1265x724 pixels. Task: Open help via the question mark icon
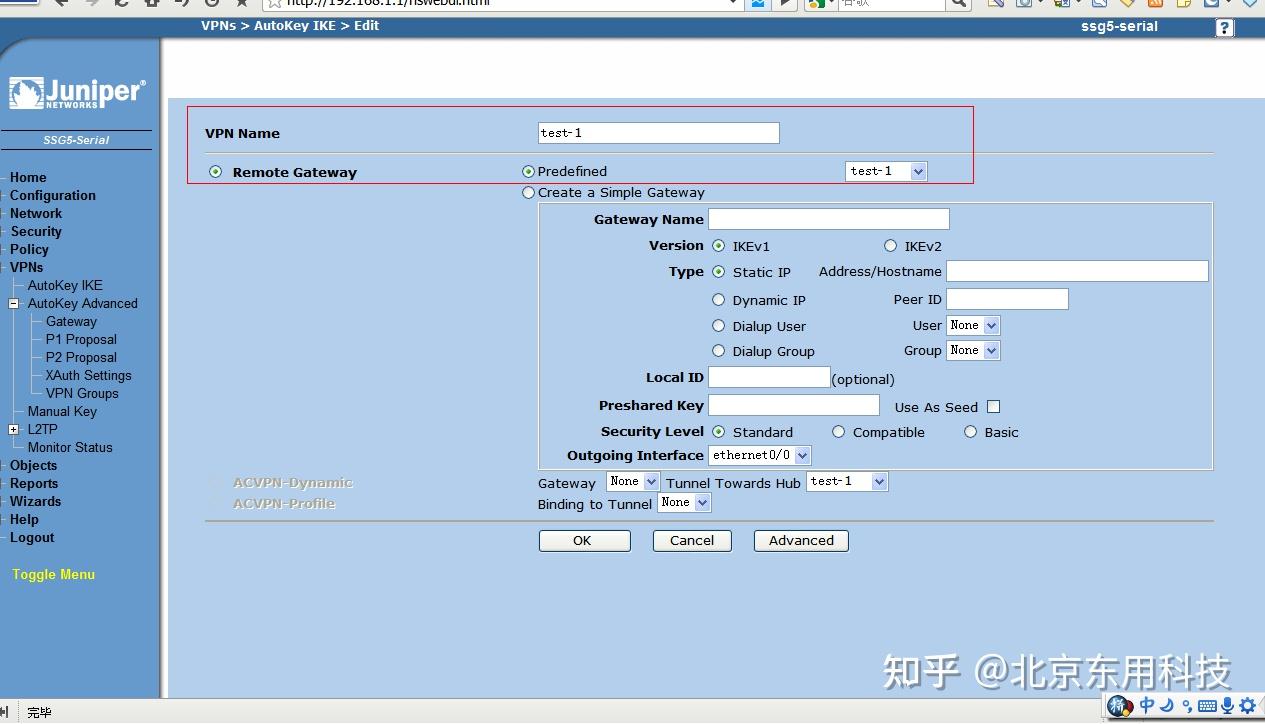tap(1224, 27)
